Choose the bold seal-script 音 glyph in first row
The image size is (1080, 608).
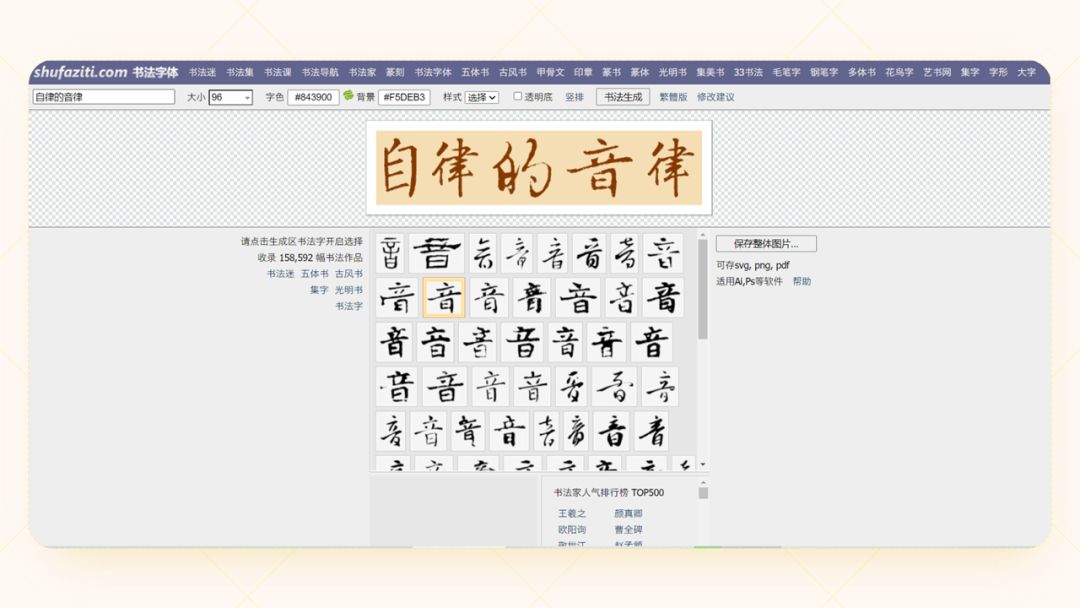pos(437,253)
